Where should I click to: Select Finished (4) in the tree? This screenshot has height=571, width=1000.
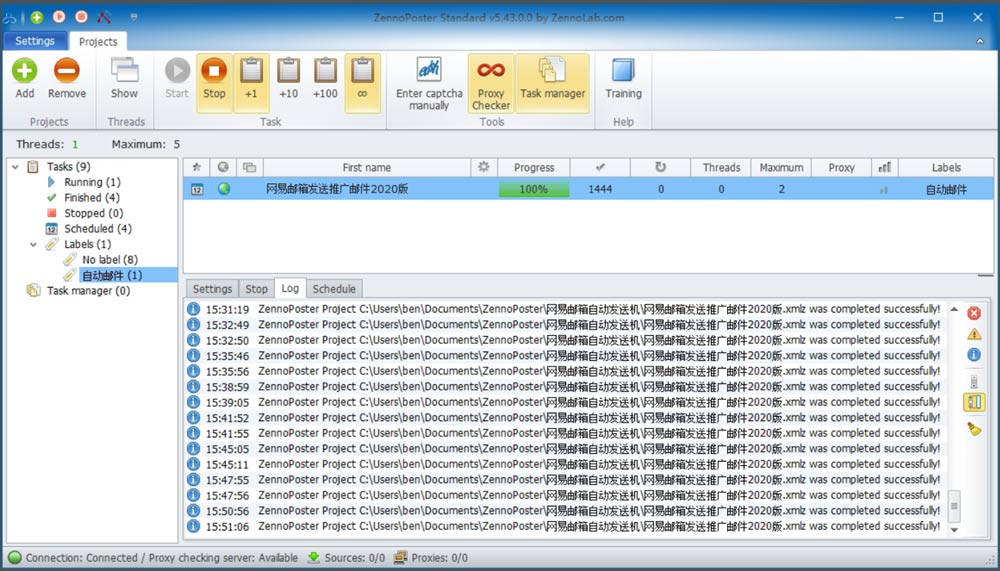point(91,198)
